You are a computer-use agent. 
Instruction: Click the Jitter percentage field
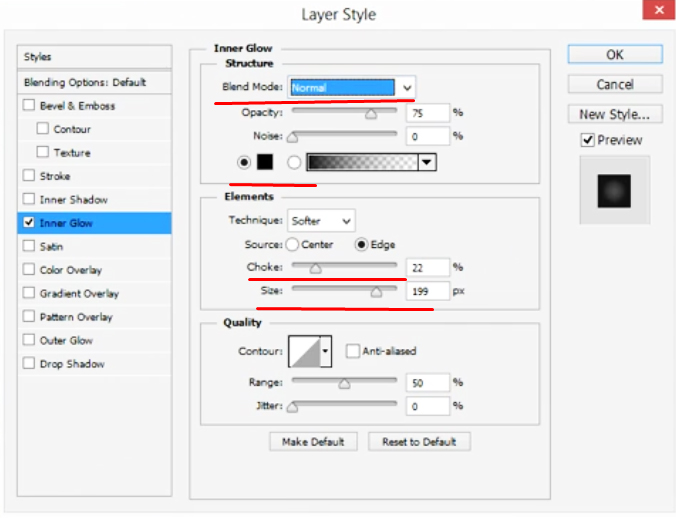click(428, 406)
